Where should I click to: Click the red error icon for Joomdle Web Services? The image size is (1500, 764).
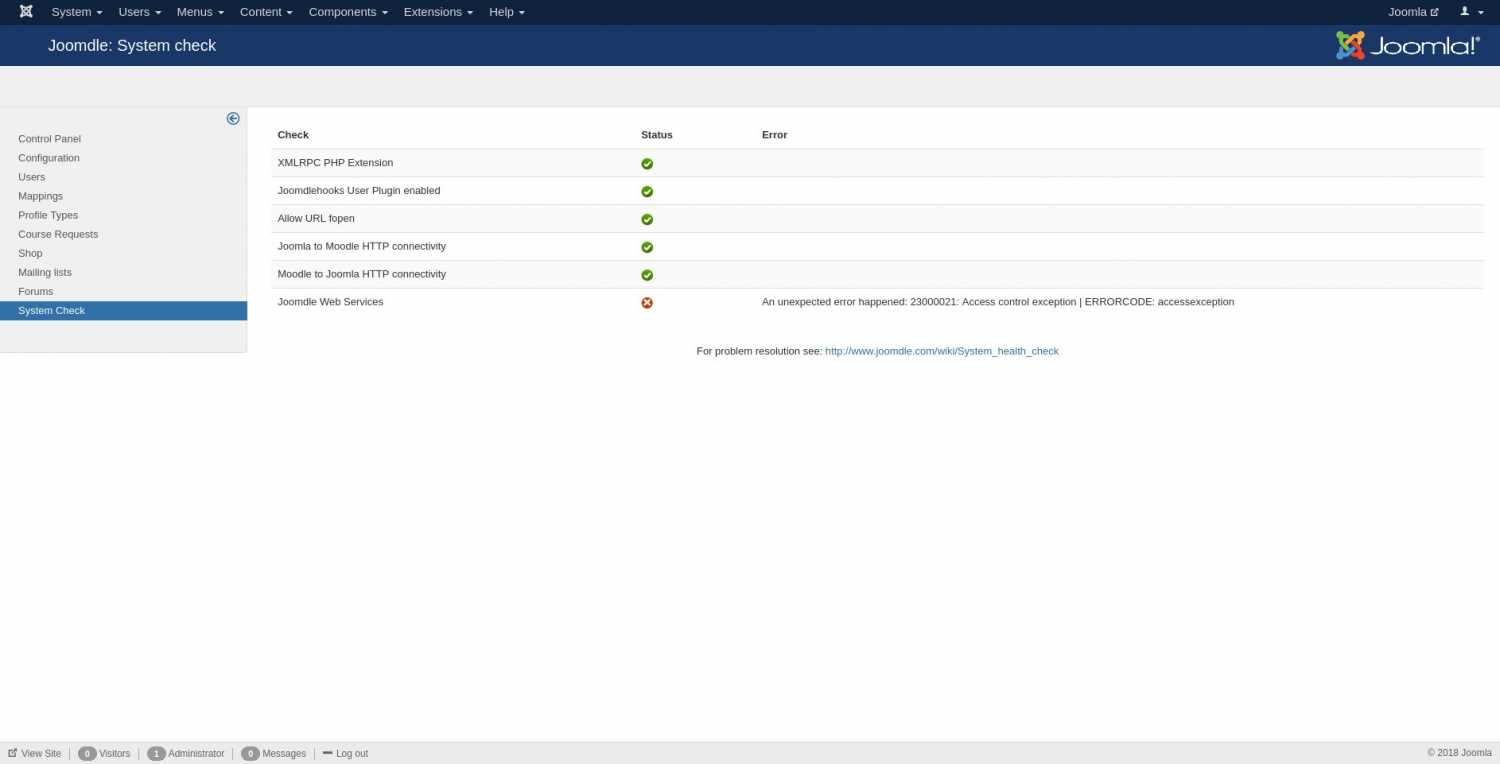point(647,303)
